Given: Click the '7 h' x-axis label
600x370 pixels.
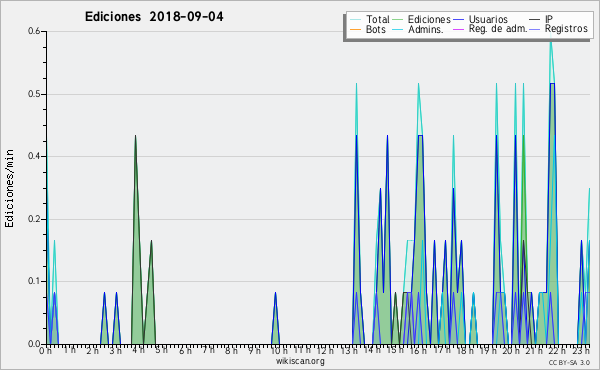Looking at the screenshot, I should pyautogui.click(x=209, y=350).
